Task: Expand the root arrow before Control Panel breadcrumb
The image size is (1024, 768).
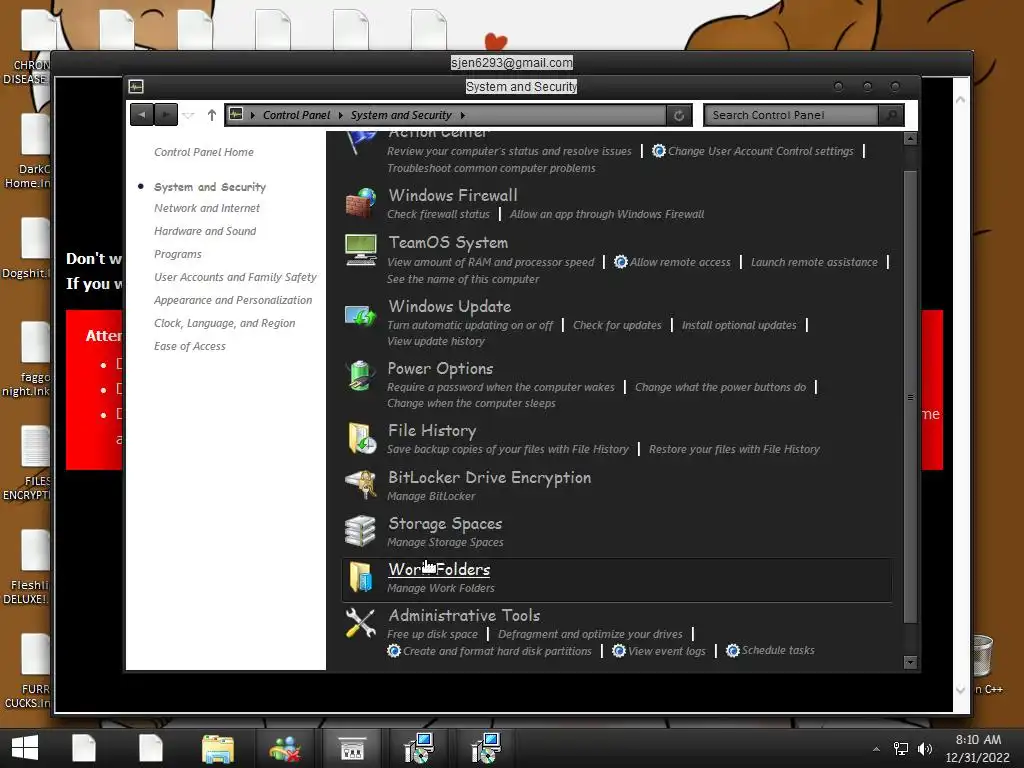Action: (x=253, y=116)
